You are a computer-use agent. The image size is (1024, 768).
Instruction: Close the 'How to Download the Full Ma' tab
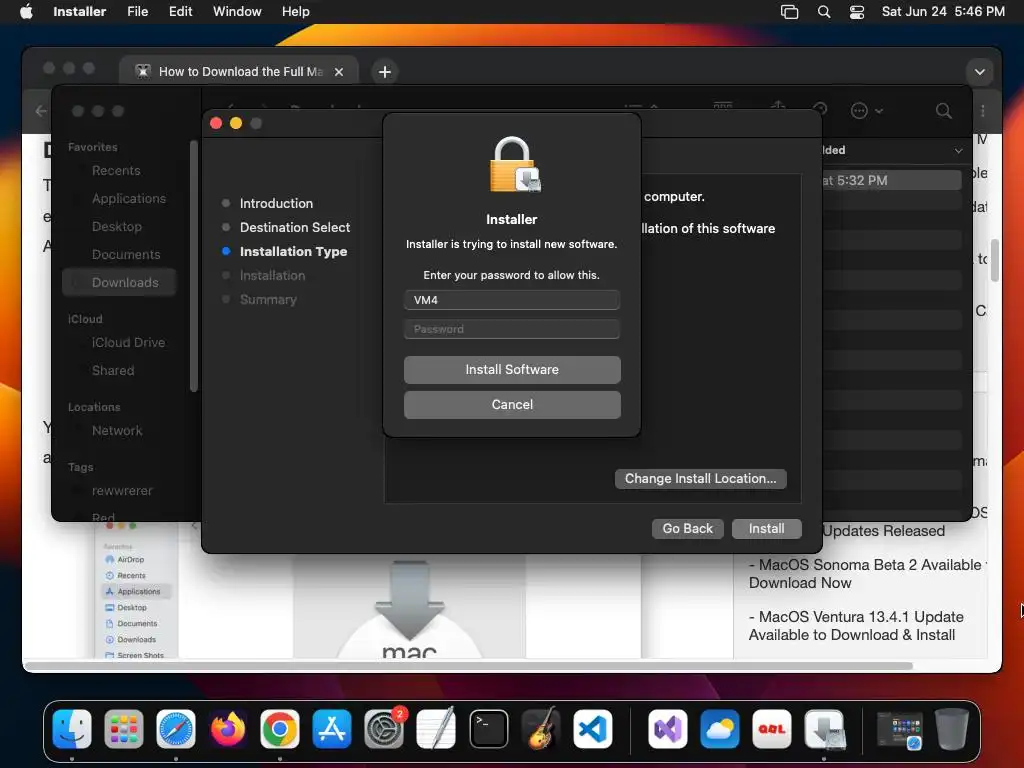pos(339,72)
